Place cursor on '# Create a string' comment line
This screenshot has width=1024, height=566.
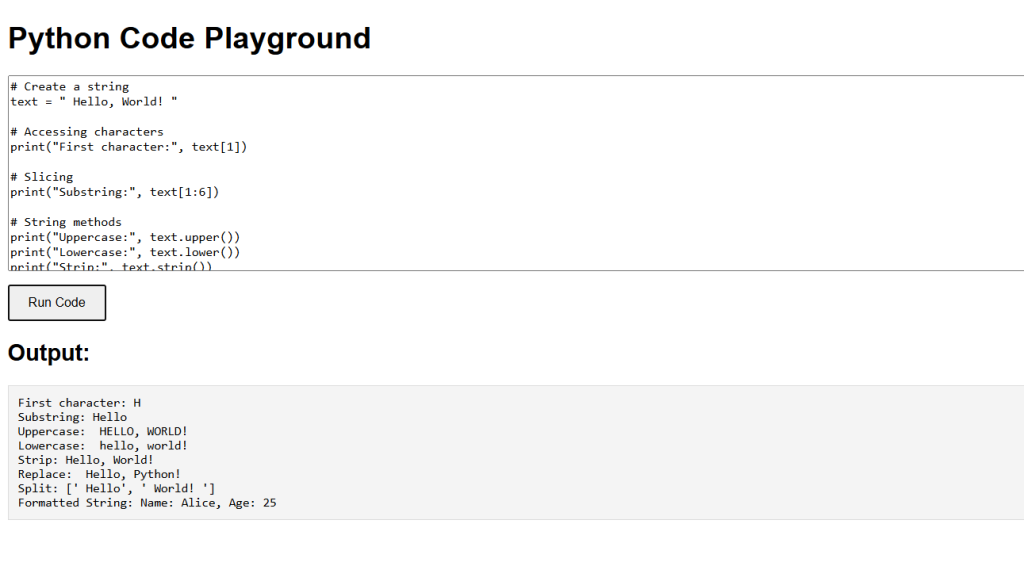coord(70,86)
